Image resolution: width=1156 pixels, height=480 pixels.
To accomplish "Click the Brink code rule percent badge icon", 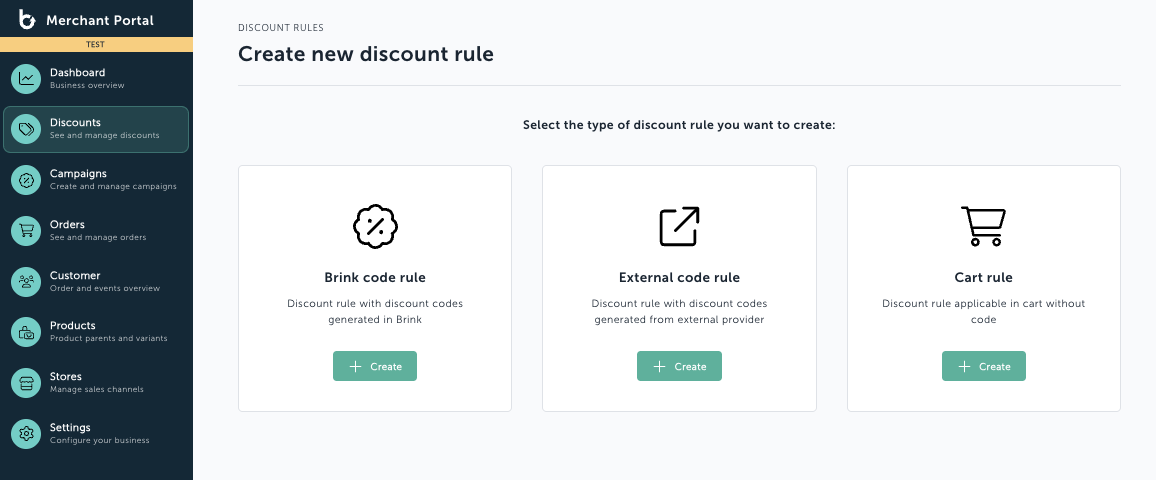I will tap(375, 226).
